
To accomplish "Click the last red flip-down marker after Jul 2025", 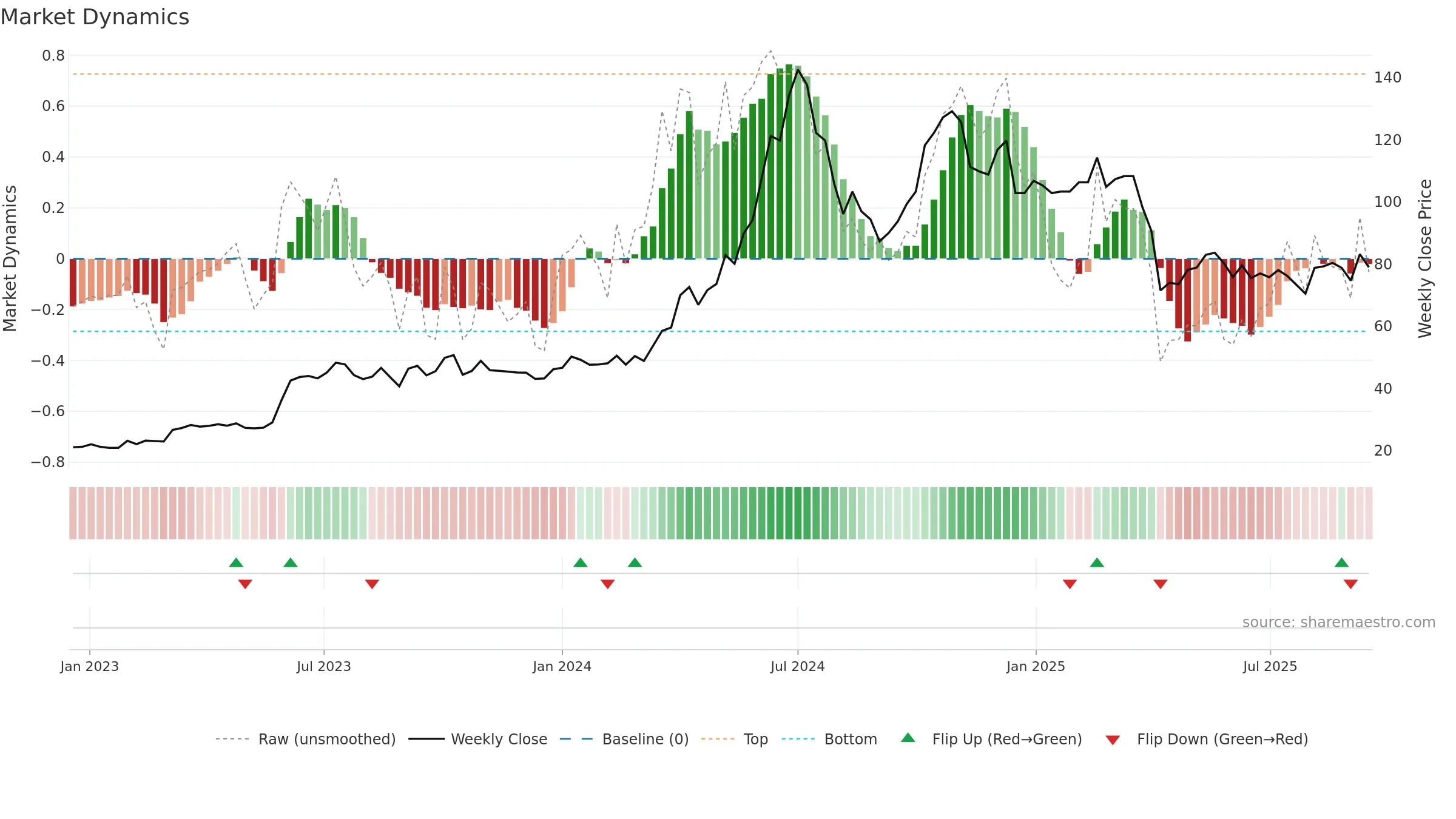I will click(x=1351, y=584).
